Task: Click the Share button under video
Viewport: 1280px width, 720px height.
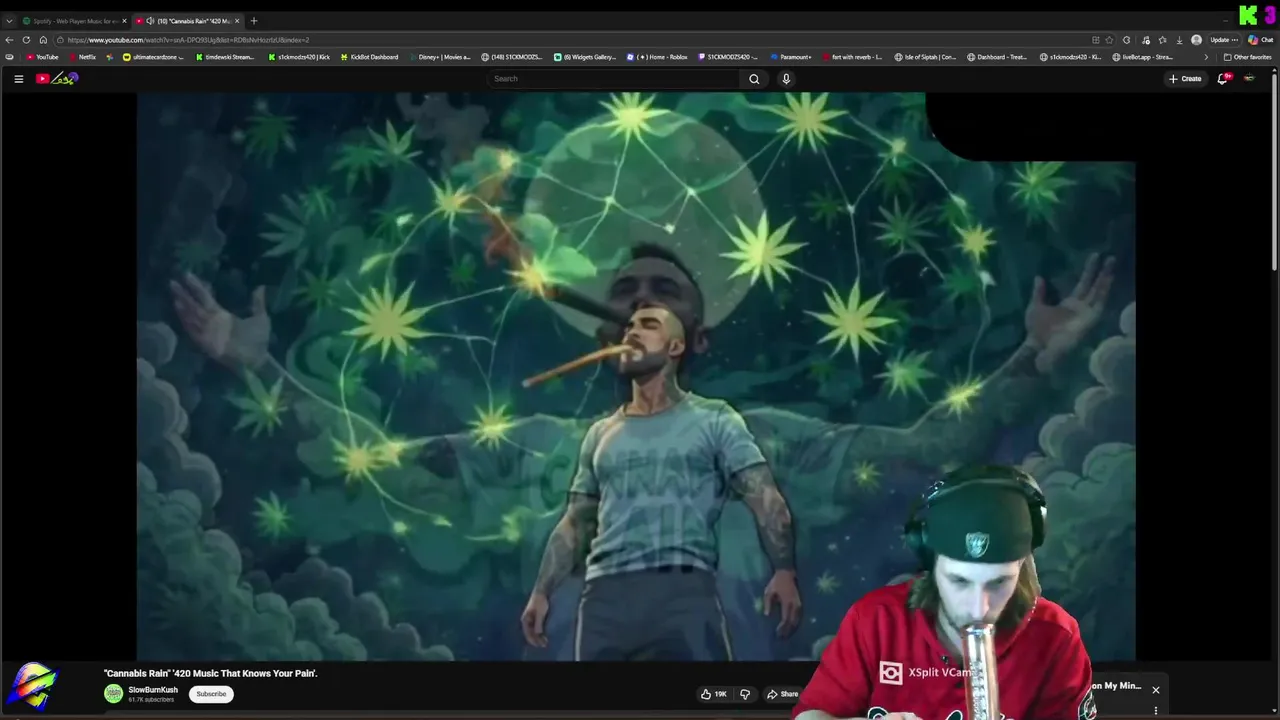Action: [x=783, y=694]
